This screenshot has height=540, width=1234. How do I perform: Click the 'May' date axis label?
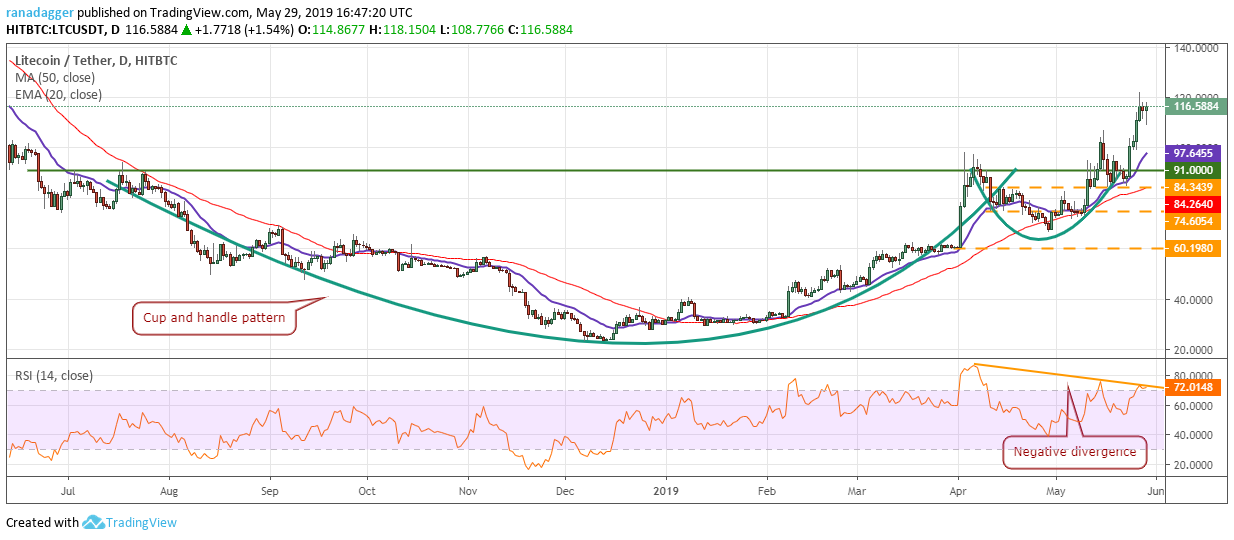pyautogui.click(x=1056, y=491)
